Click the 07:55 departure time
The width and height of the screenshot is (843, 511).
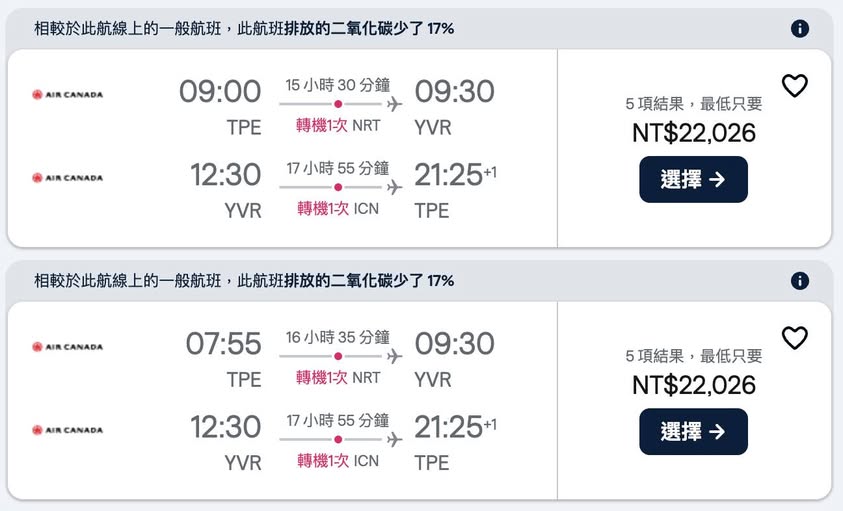click(223, 344)
